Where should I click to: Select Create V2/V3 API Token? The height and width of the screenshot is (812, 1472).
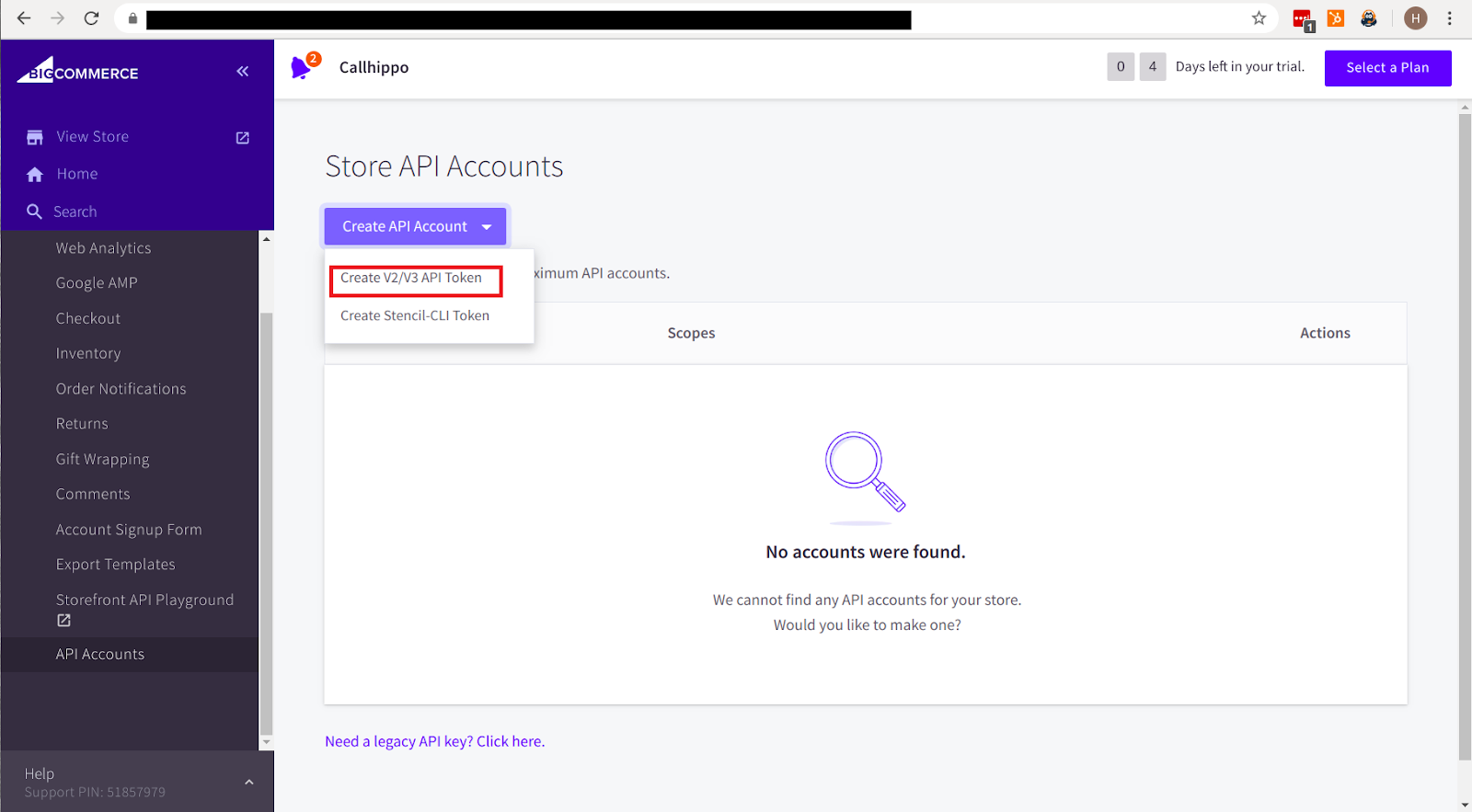[x=411, y=278]
